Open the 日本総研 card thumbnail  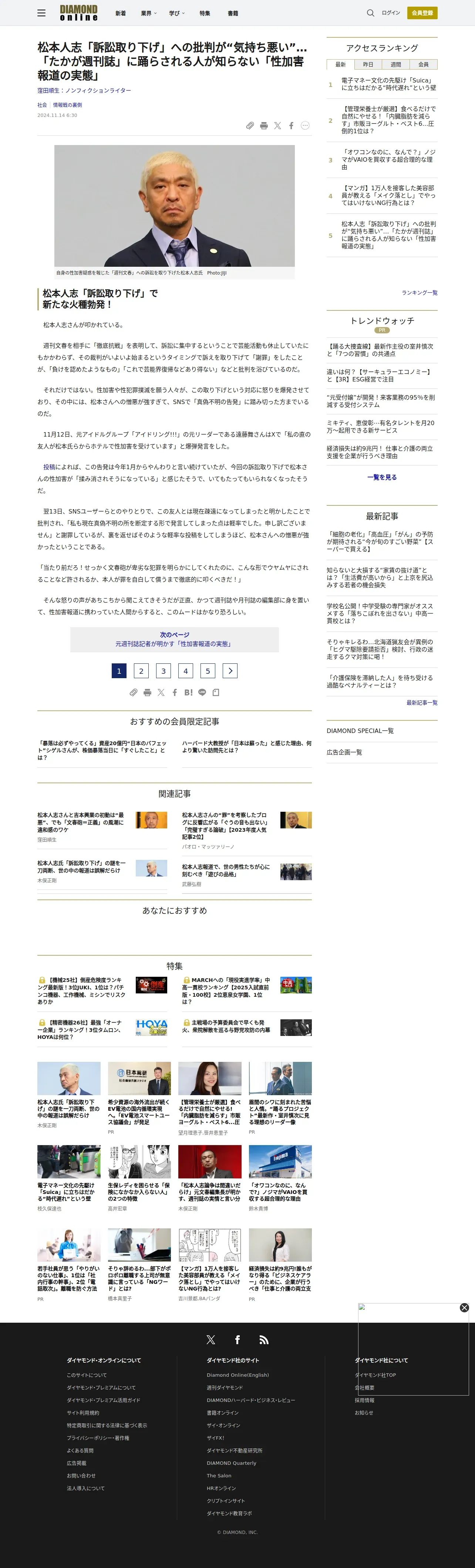139,1078
